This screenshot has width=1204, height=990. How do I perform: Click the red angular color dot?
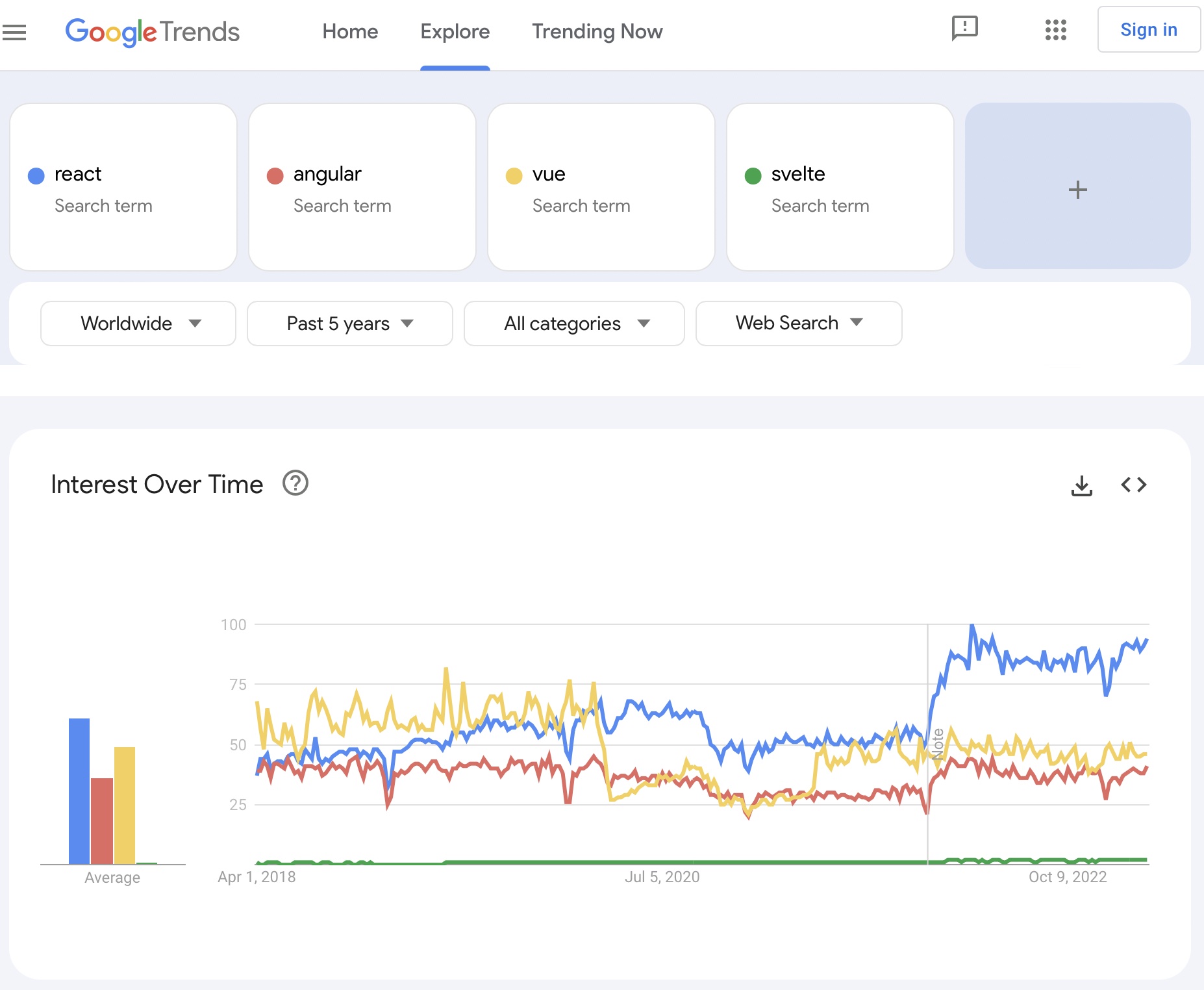[x=275, y=176]
